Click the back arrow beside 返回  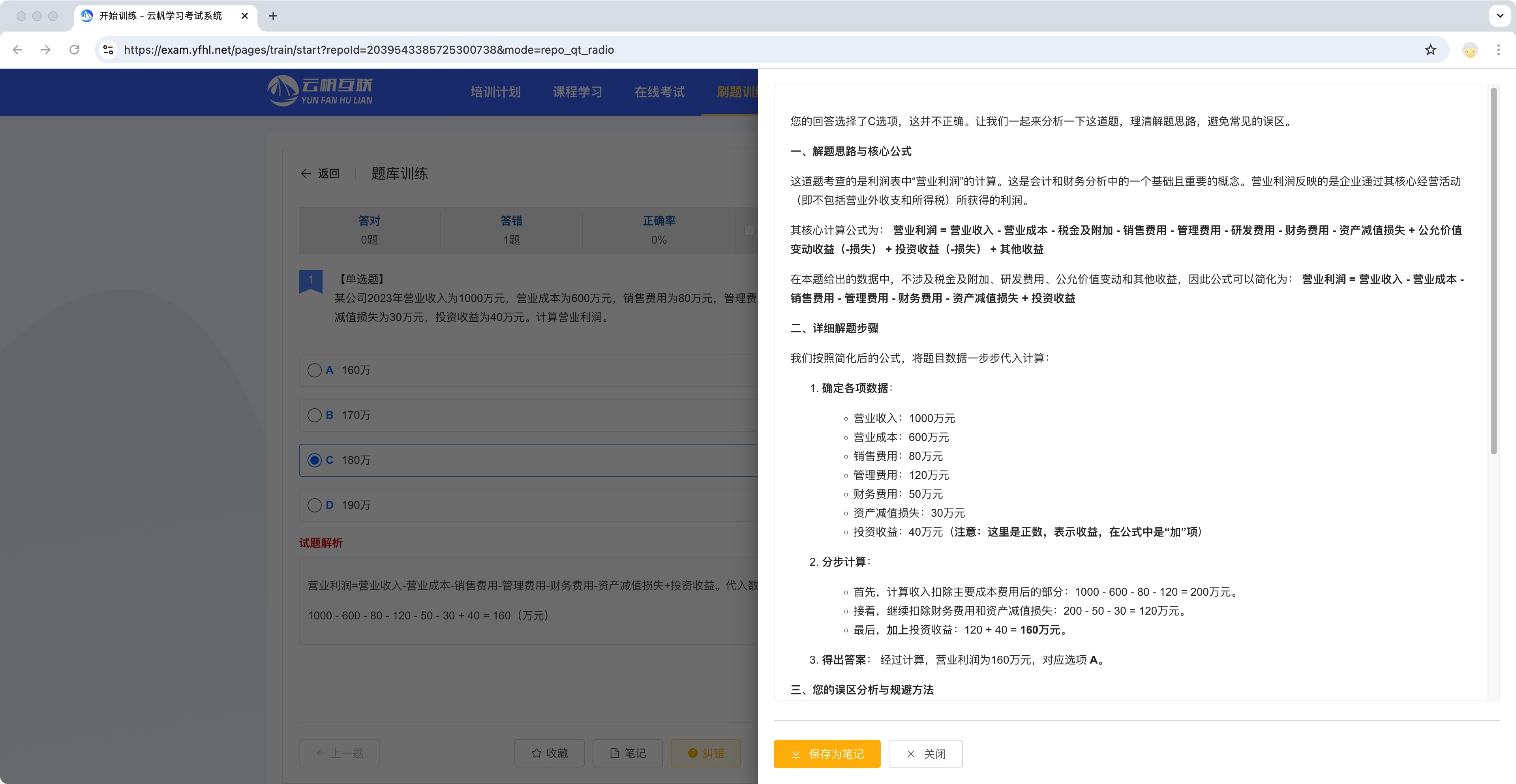point(306,173)
